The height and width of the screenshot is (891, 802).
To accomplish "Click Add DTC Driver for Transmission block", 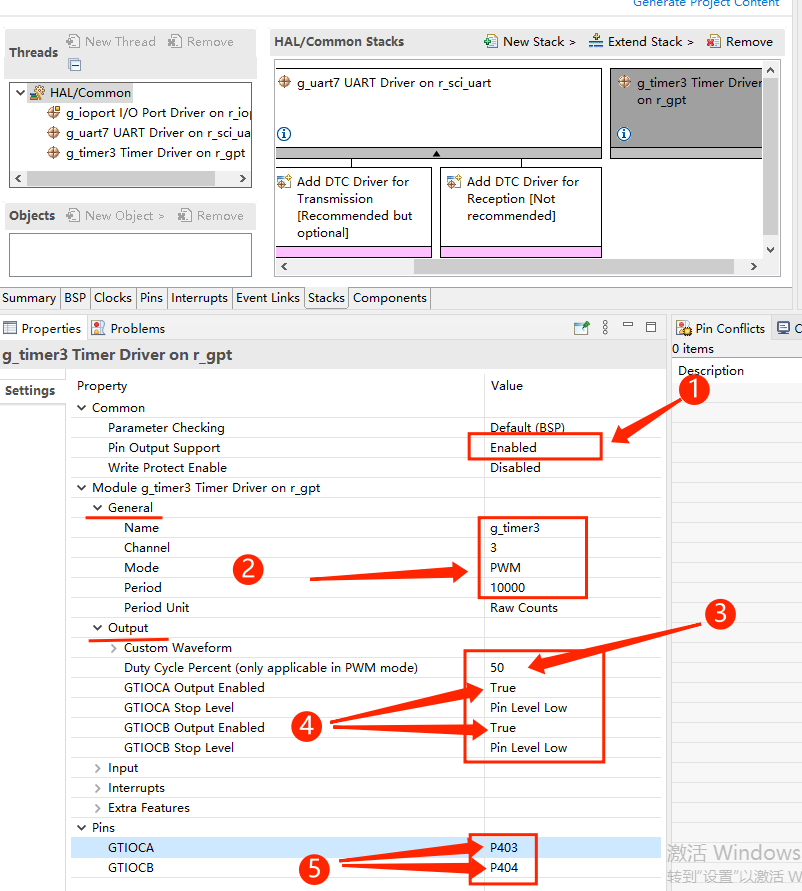I will (353, 207).
